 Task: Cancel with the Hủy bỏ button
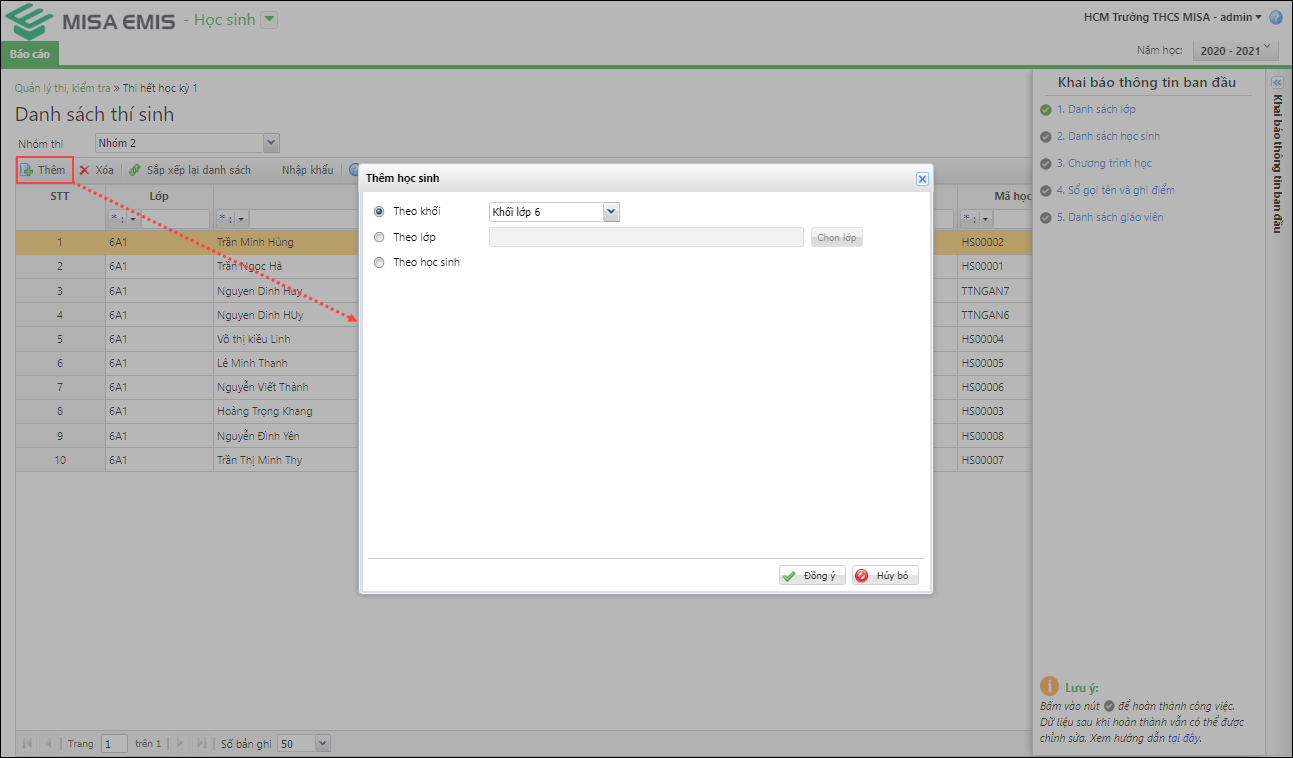point(885,576)
